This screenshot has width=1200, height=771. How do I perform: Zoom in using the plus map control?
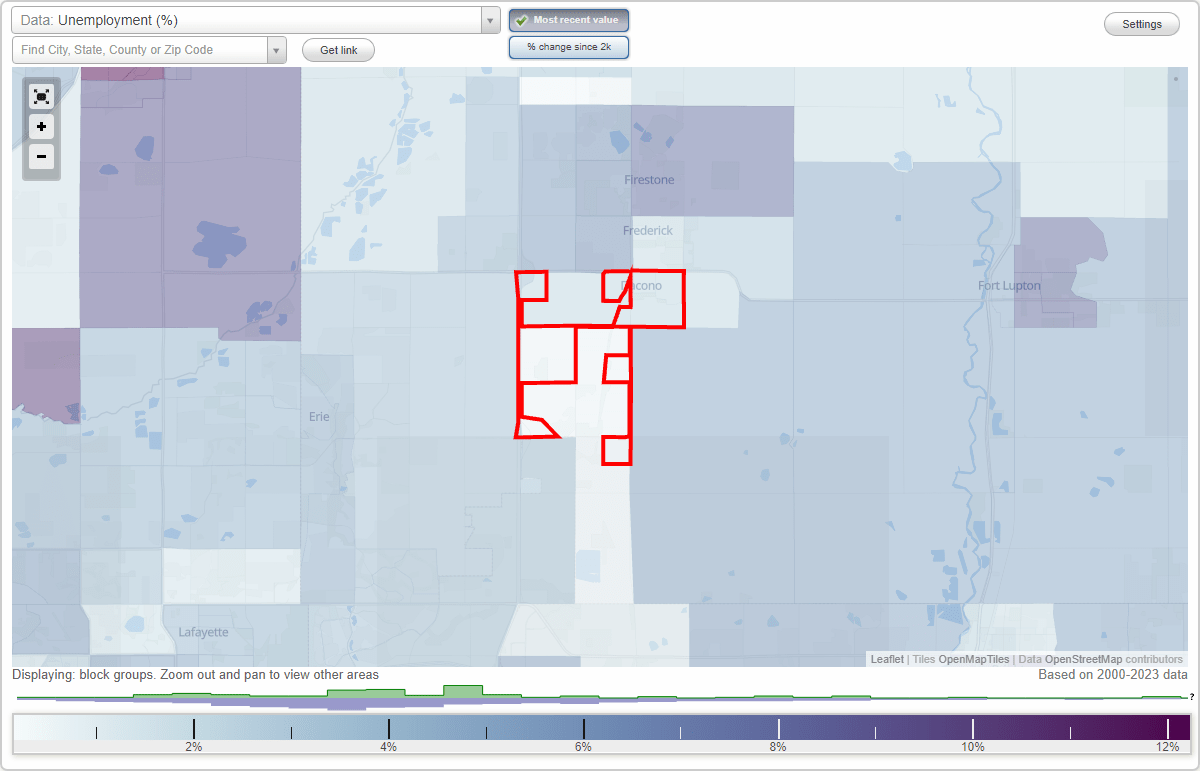click(x=41, y=127)
